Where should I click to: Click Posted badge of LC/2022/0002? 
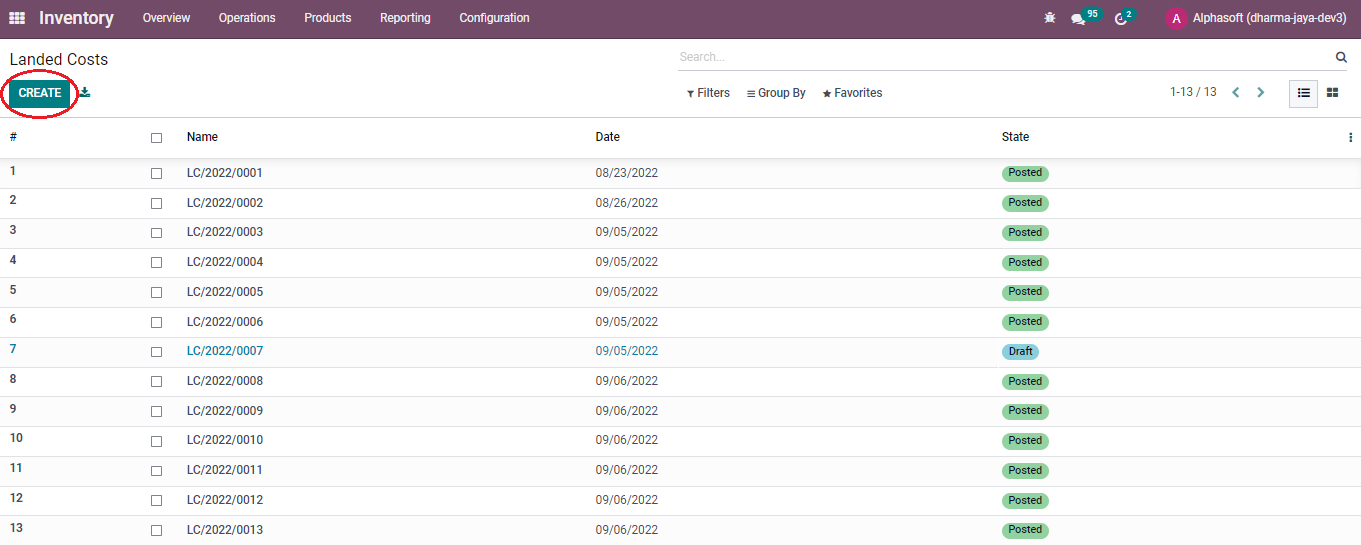(x=1025, y=203)
